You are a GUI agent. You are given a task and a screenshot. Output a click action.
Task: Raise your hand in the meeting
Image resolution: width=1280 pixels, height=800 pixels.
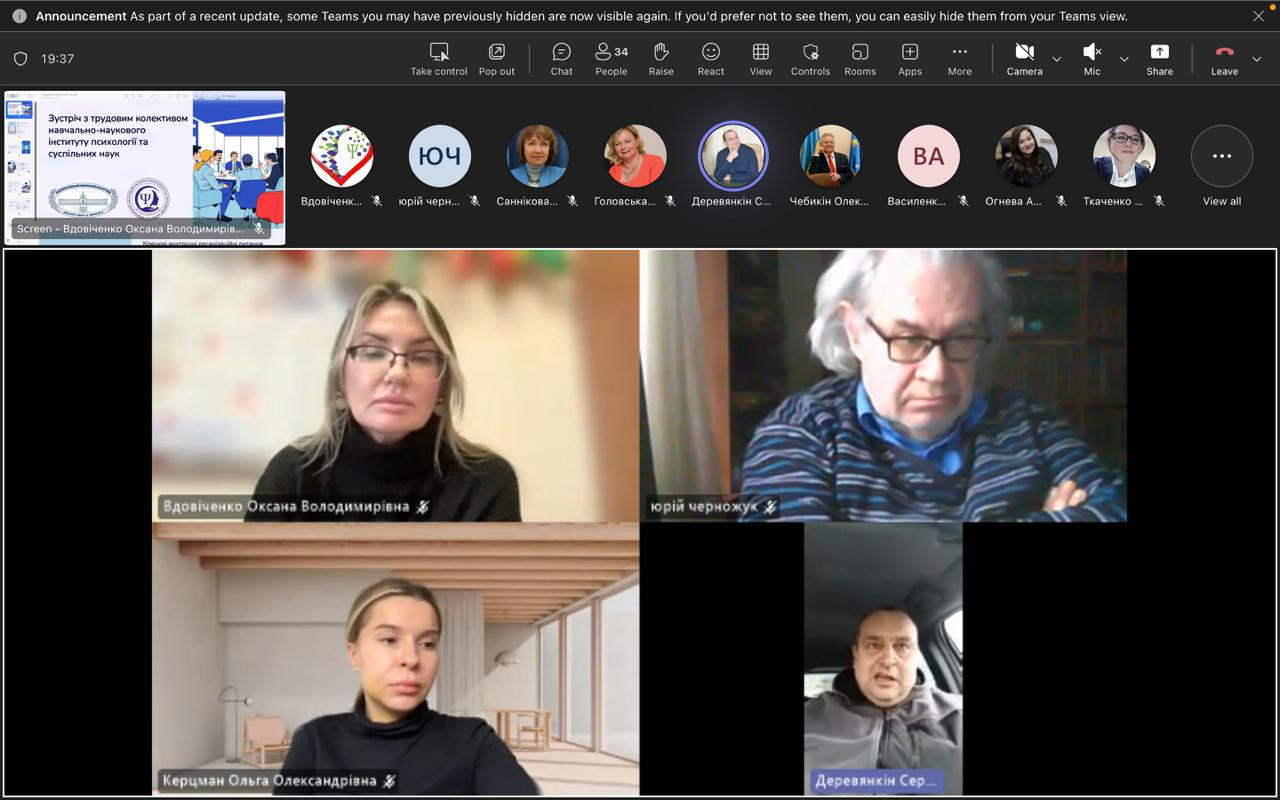click(661, 59)
